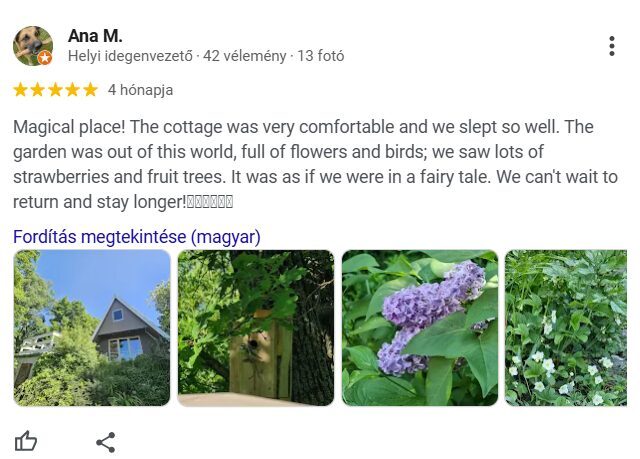640x459 pixels.
Task: Click 'Fordítás megtekintése (magyar)' translation link
Action: pos(136,237)
